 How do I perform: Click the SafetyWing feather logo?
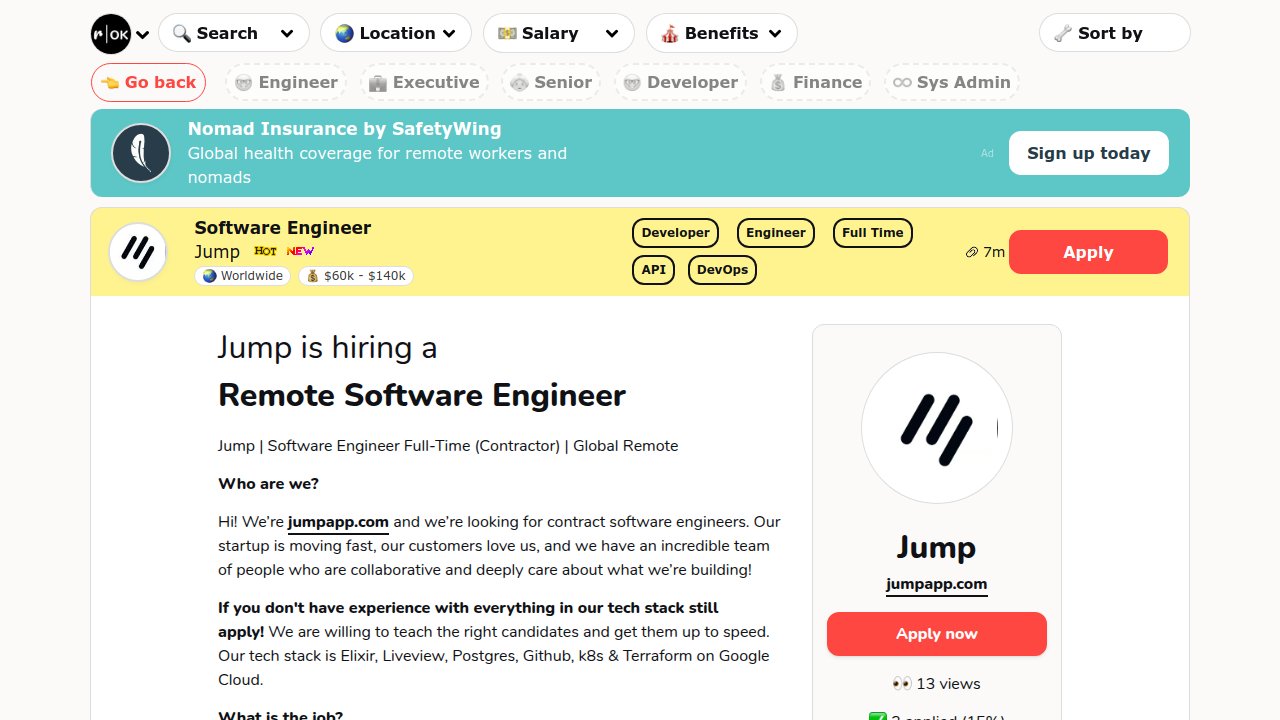141,153
